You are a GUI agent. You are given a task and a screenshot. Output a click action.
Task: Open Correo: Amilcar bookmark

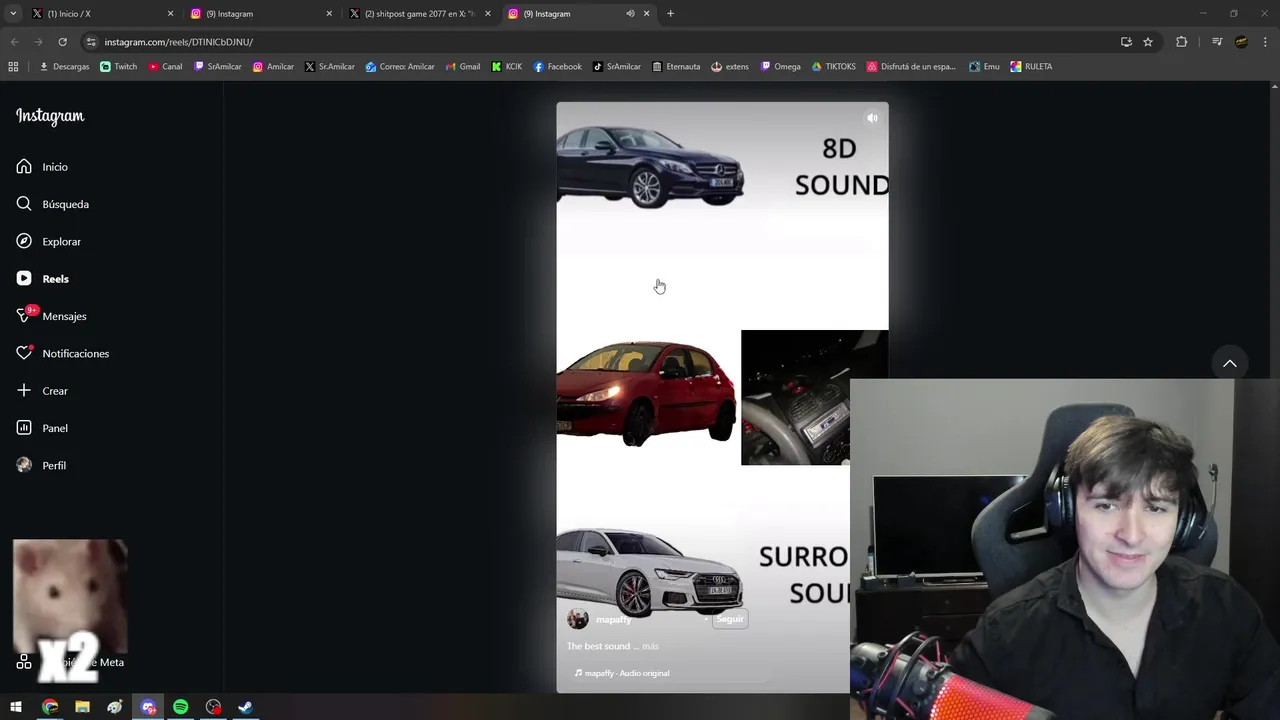pos(400,67)
